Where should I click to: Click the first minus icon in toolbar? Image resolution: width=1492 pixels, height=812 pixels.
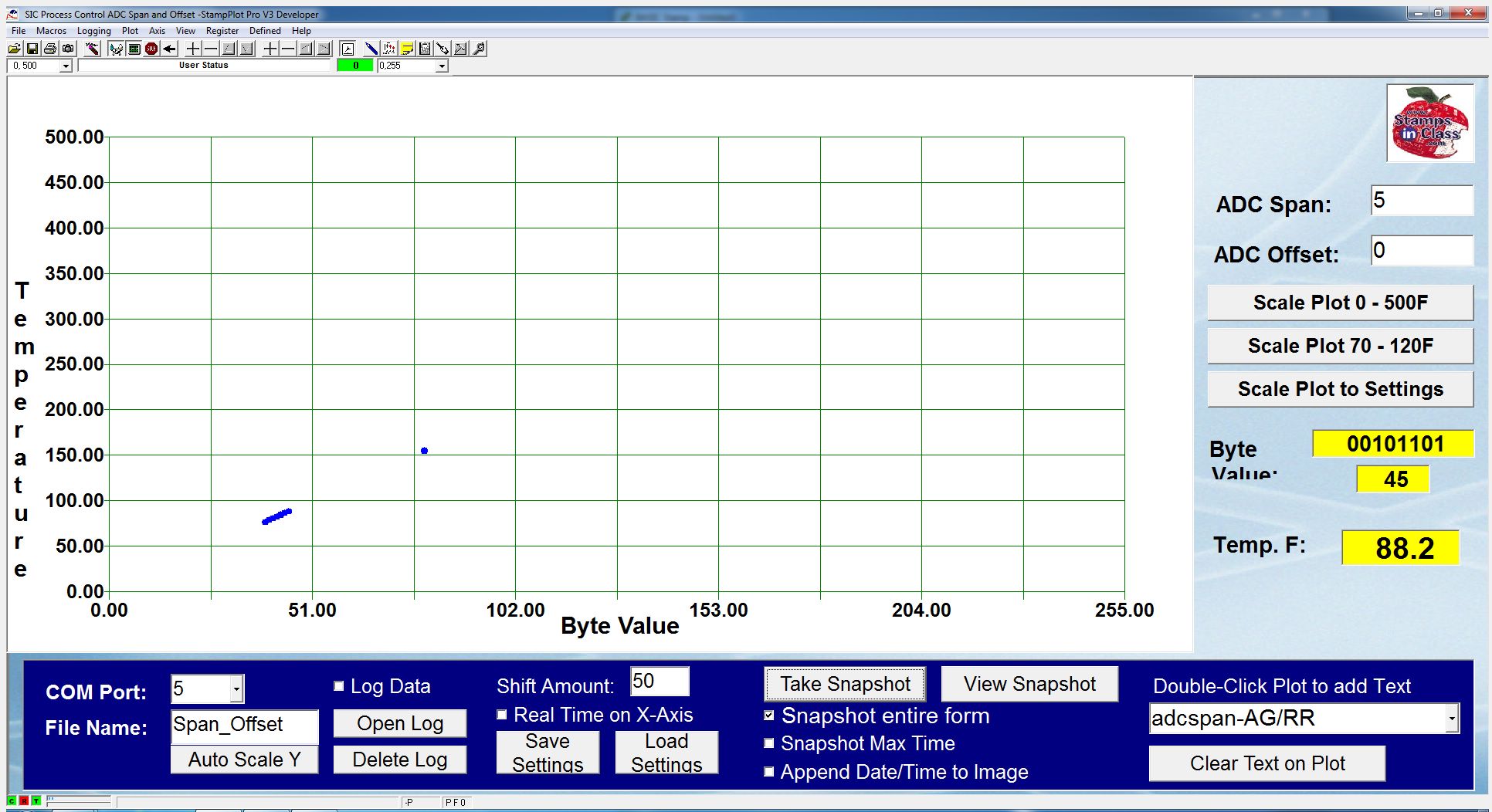point(211,49)
